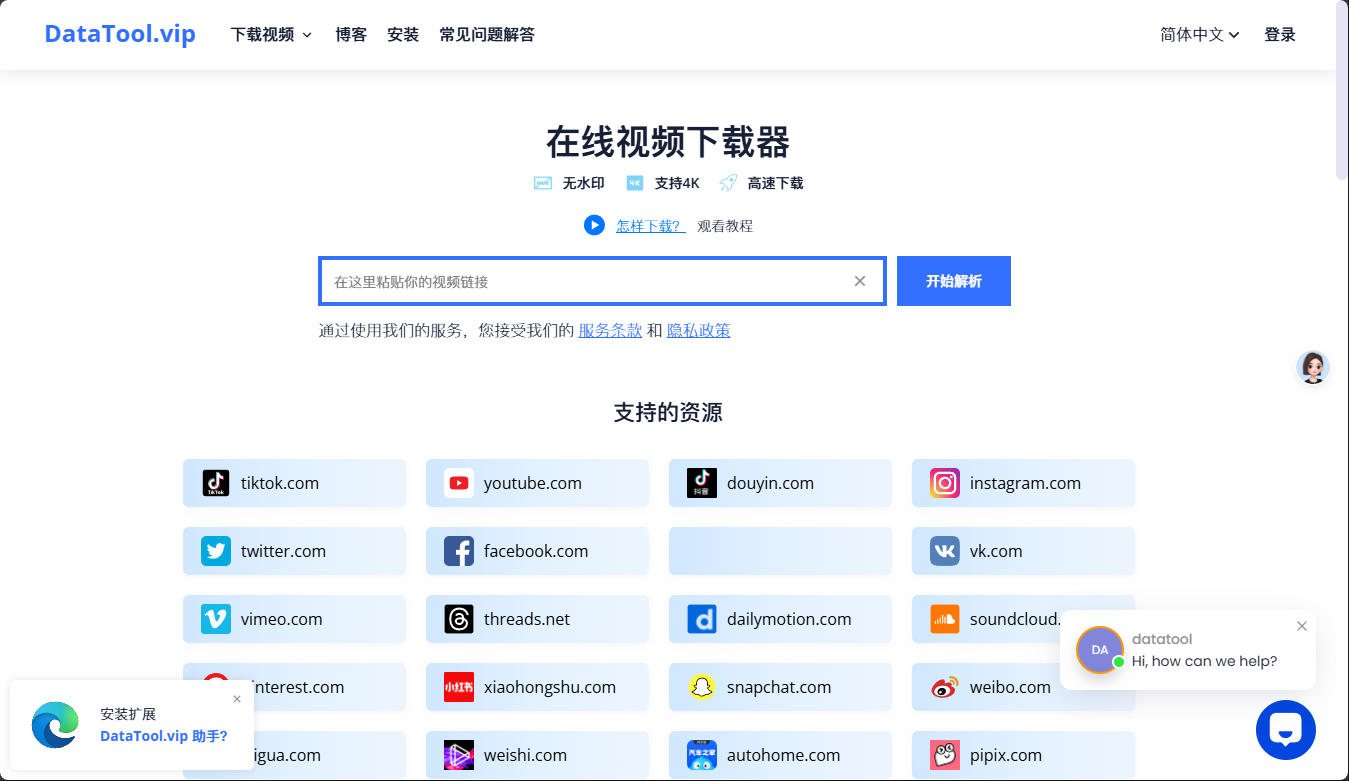Screen dimensions: 1349x781
Task: Click the instagram.com text label
Action: click(x=1025, y=483)
